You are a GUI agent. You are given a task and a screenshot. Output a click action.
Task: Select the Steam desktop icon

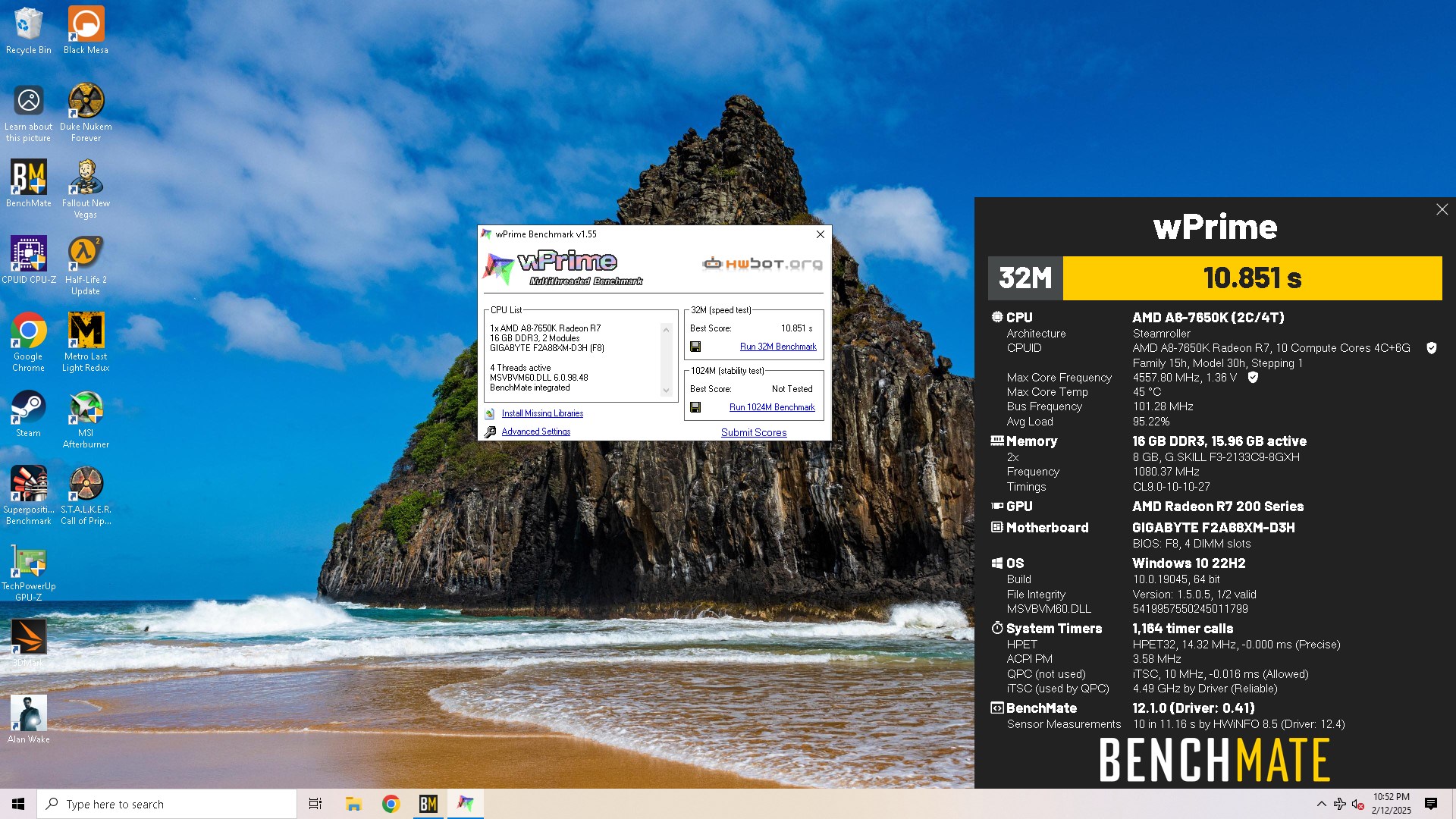point(29,413)
